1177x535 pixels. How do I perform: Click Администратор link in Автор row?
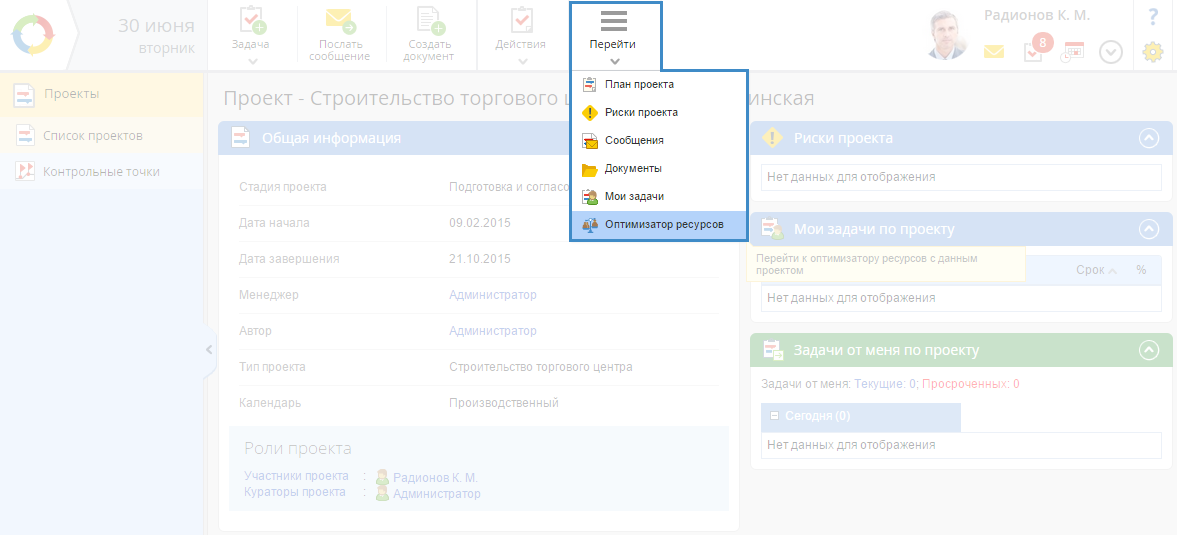[x=492, y=331]
